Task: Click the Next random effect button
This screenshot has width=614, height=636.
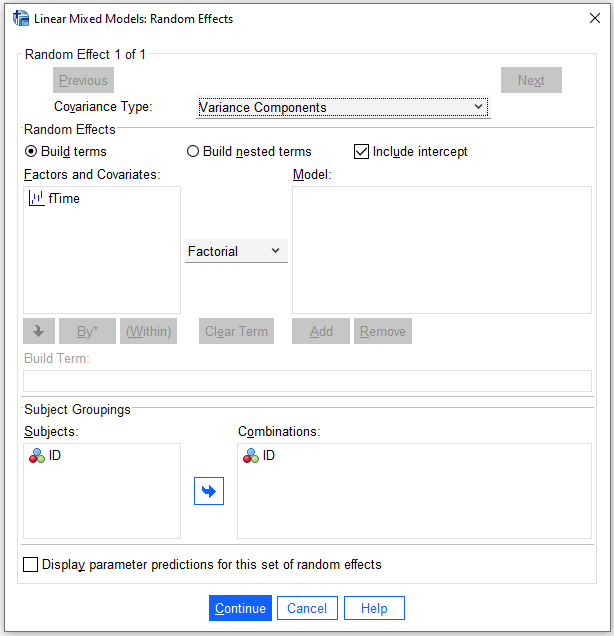Action: click(x=531, y=80)
